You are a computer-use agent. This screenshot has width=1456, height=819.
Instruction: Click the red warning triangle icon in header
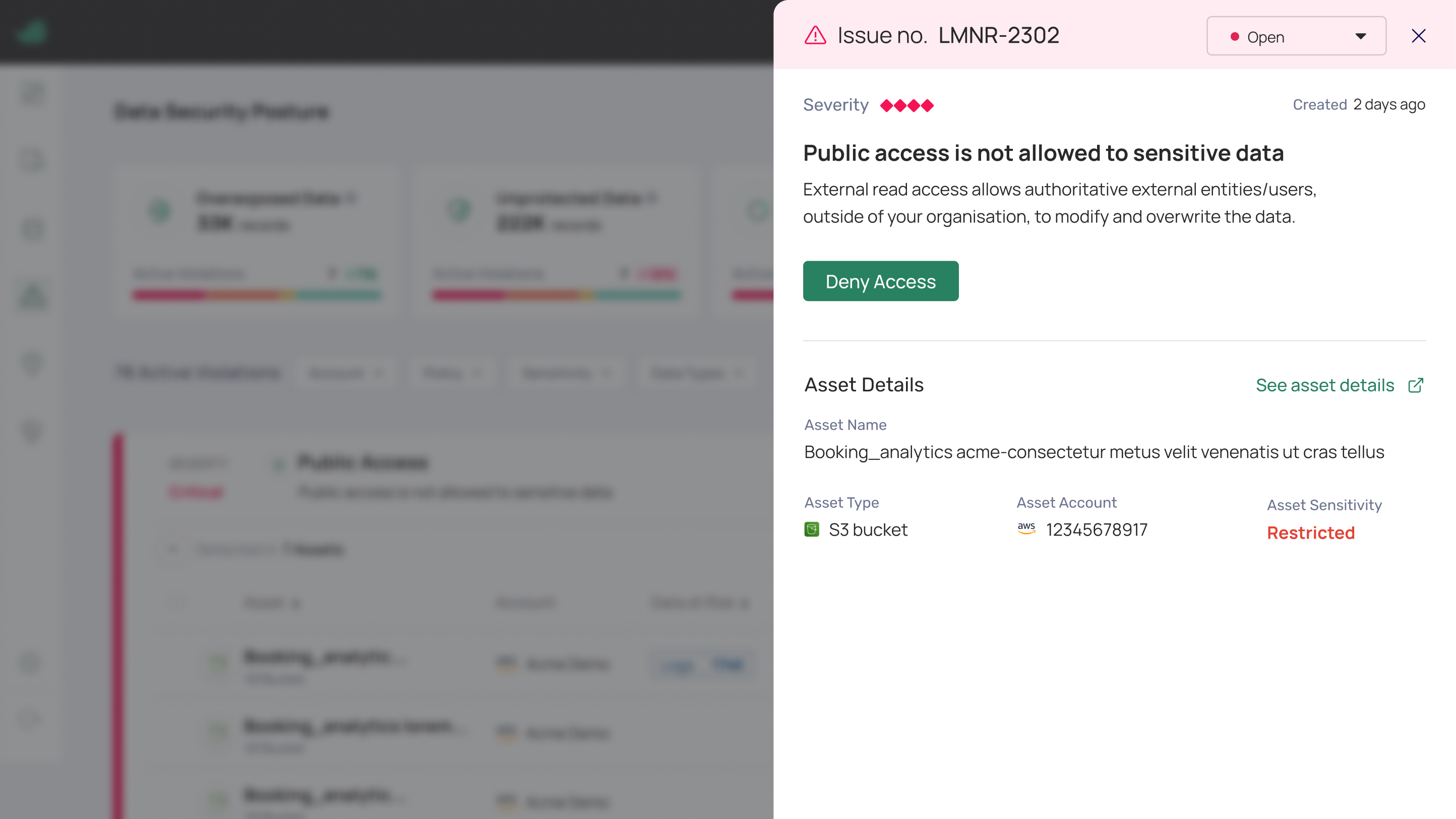(815, 35)
